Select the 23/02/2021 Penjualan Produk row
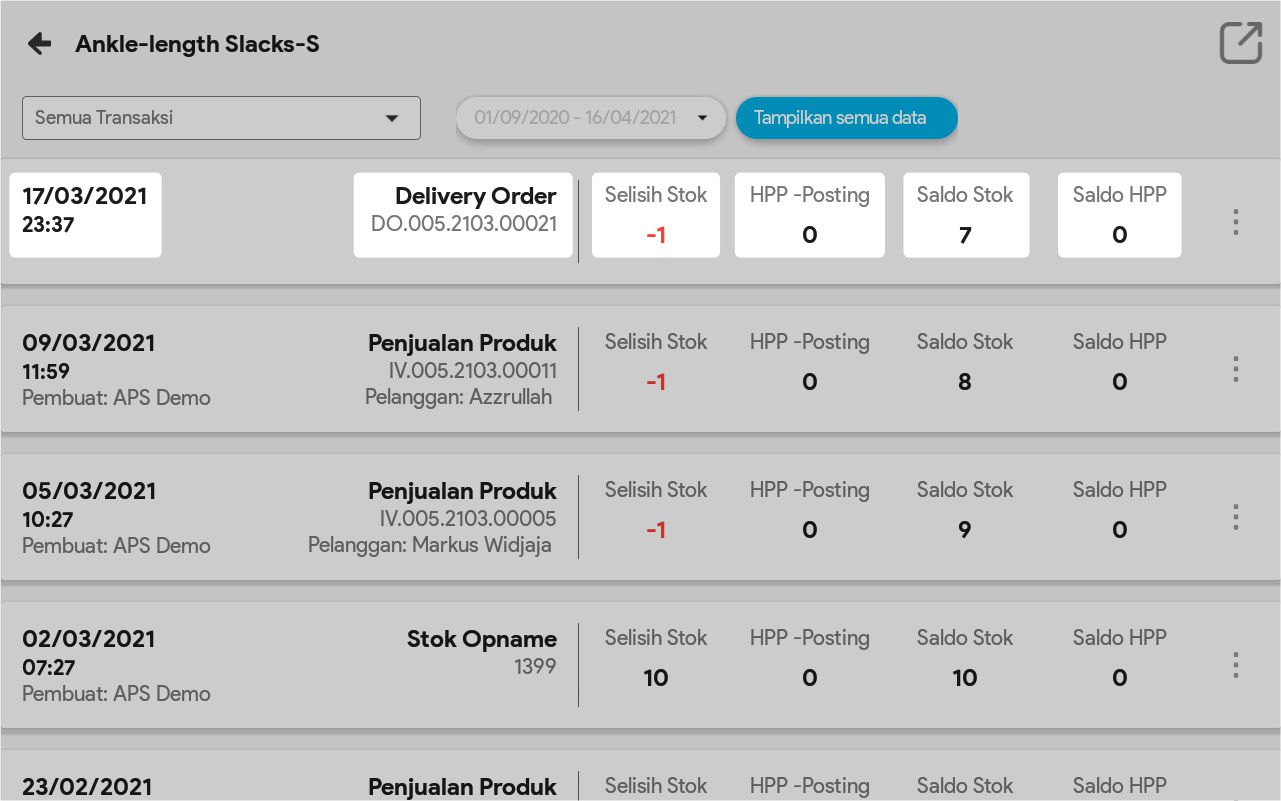The width and height of the screenshot is (1281, 801). point(462,786)
